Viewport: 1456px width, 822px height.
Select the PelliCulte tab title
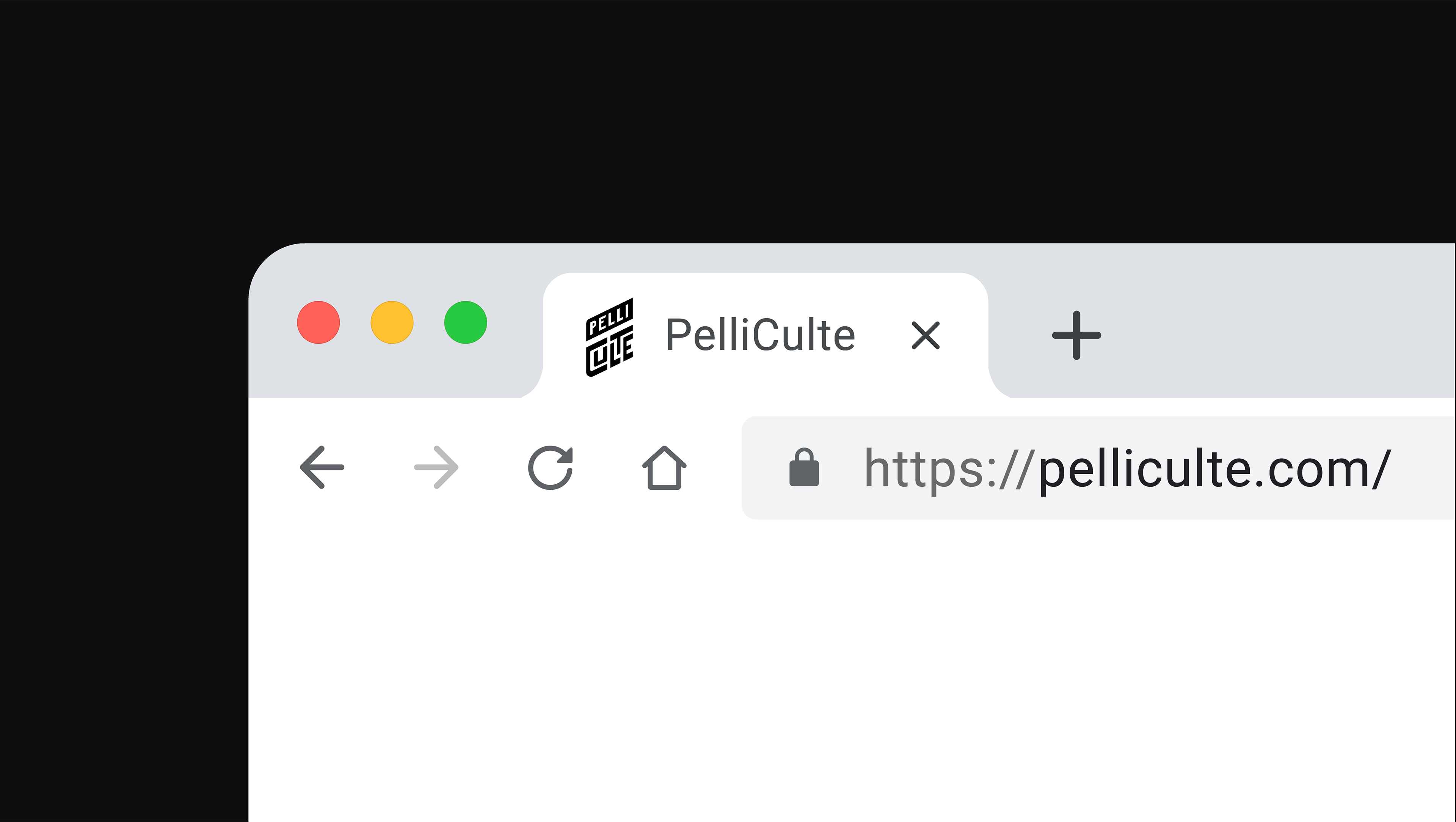[760, 335]
